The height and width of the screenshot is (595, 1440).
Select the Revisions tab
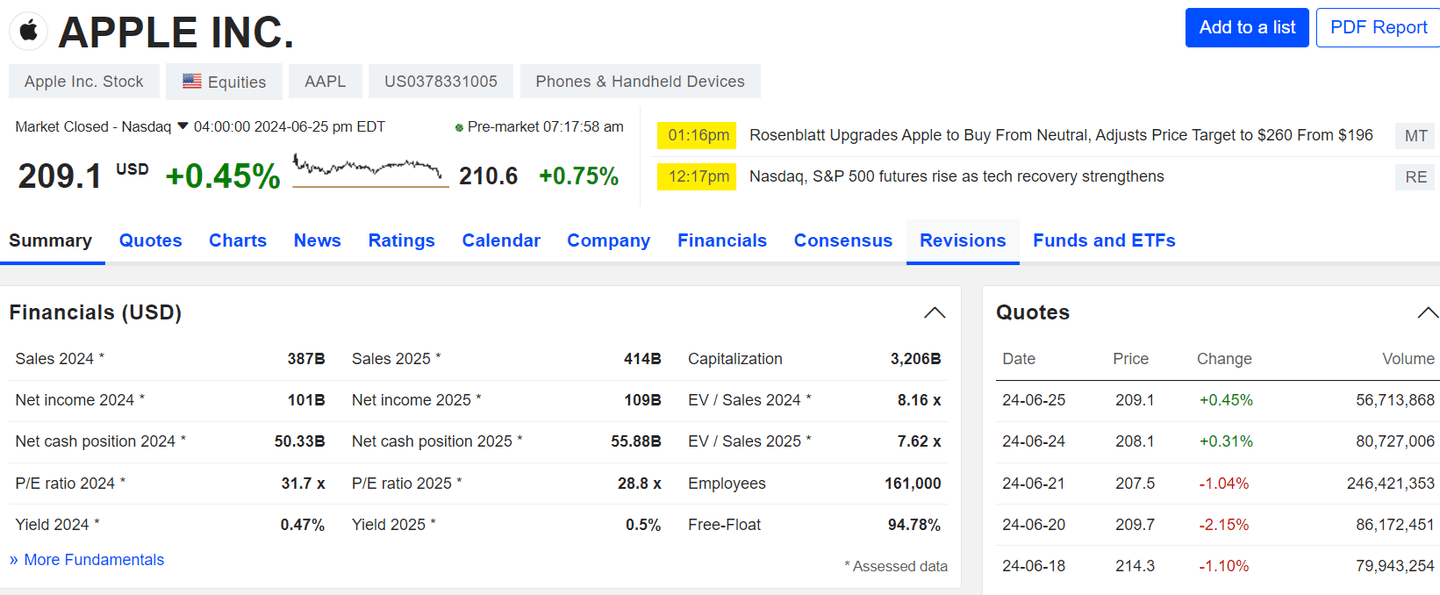962,240
